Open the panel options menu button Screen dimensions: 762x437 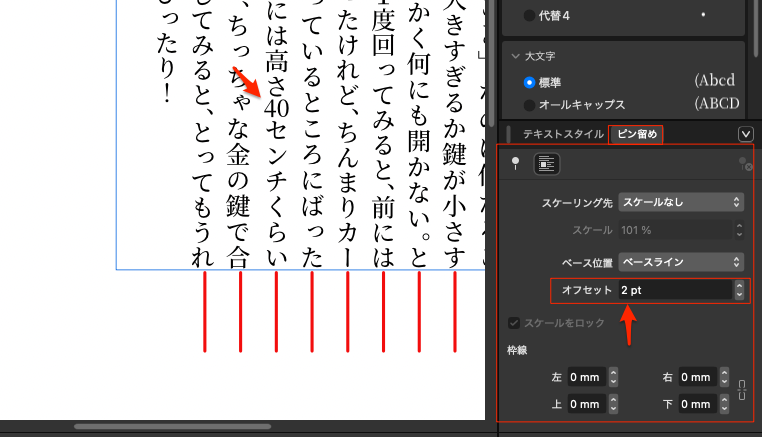(x=745, y=134)
